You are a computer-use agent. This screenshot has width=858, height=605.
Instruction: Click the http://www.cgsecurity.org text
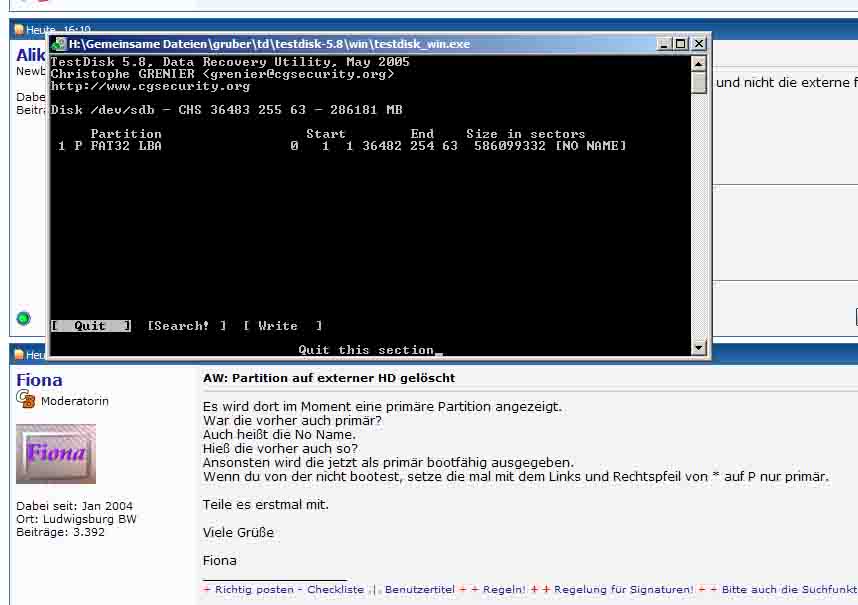coord(150,86)
